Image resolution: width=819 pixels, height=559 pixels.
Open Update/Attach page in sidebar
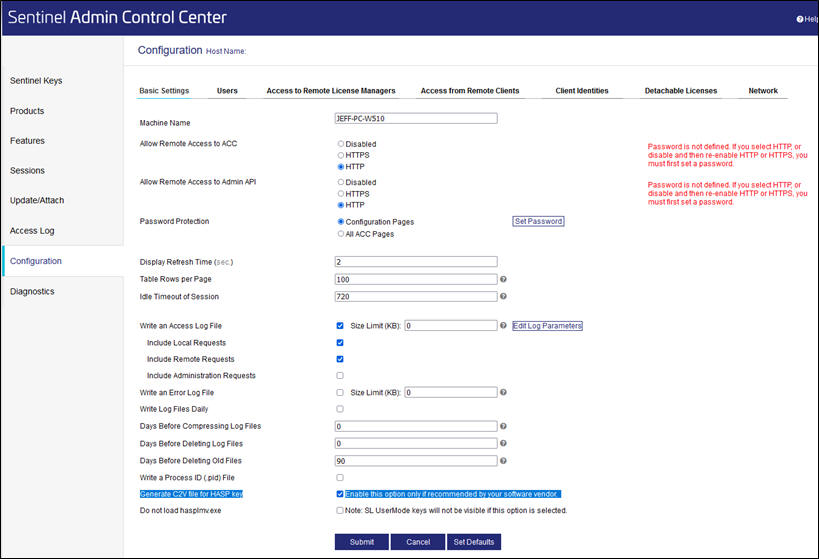[37, 200]
